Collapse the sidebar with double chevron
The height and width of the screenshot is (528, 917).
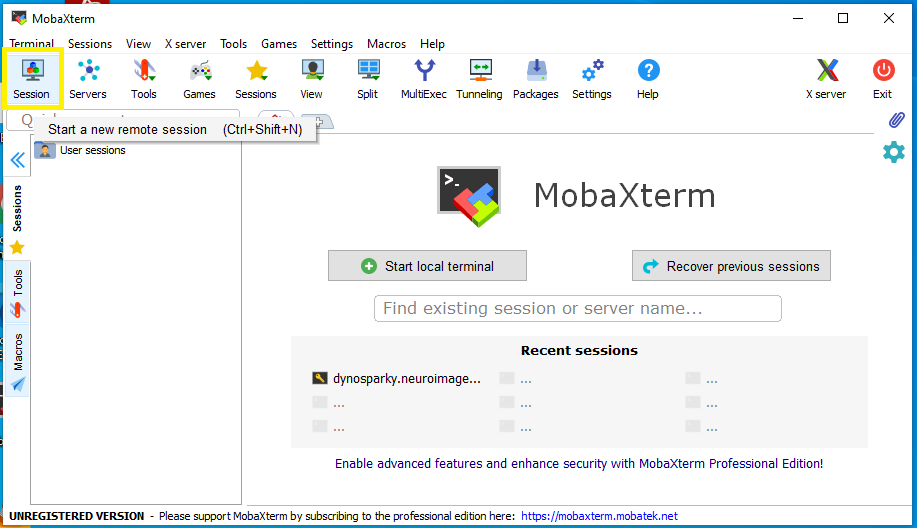[x=18, y=160]
